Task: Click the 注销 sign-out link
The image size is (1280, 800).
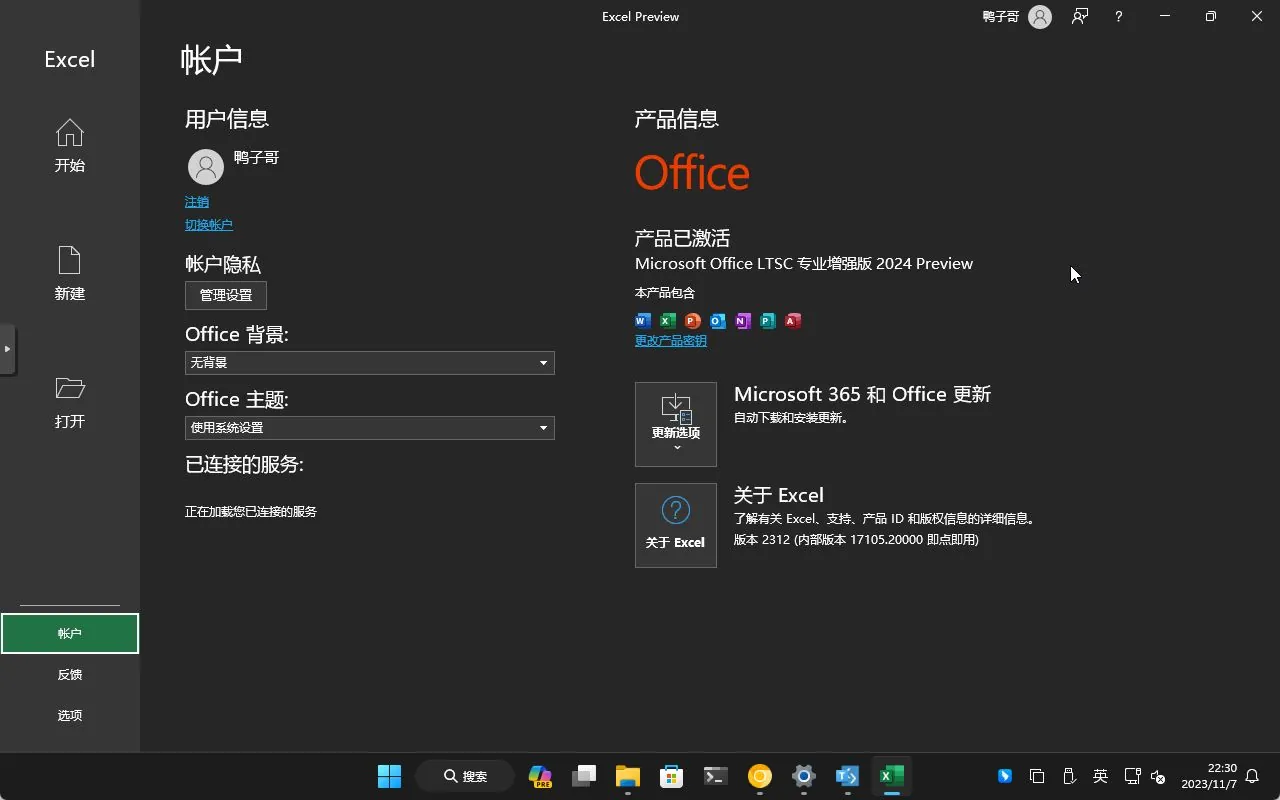Action: point(196,201)
